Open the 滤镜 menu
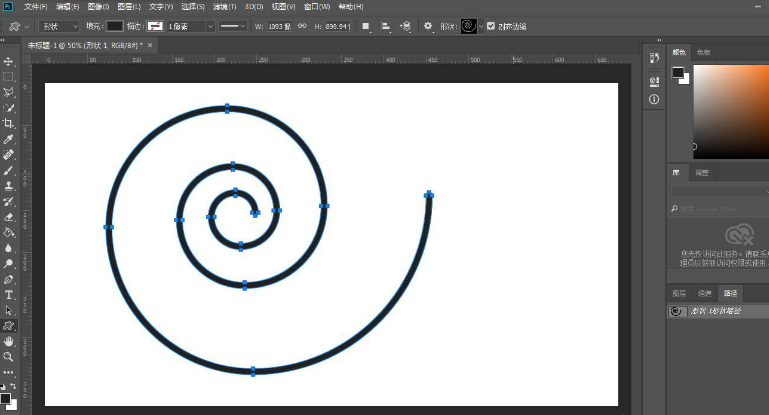This screenshot has width=769, height=415. (225, 7)
